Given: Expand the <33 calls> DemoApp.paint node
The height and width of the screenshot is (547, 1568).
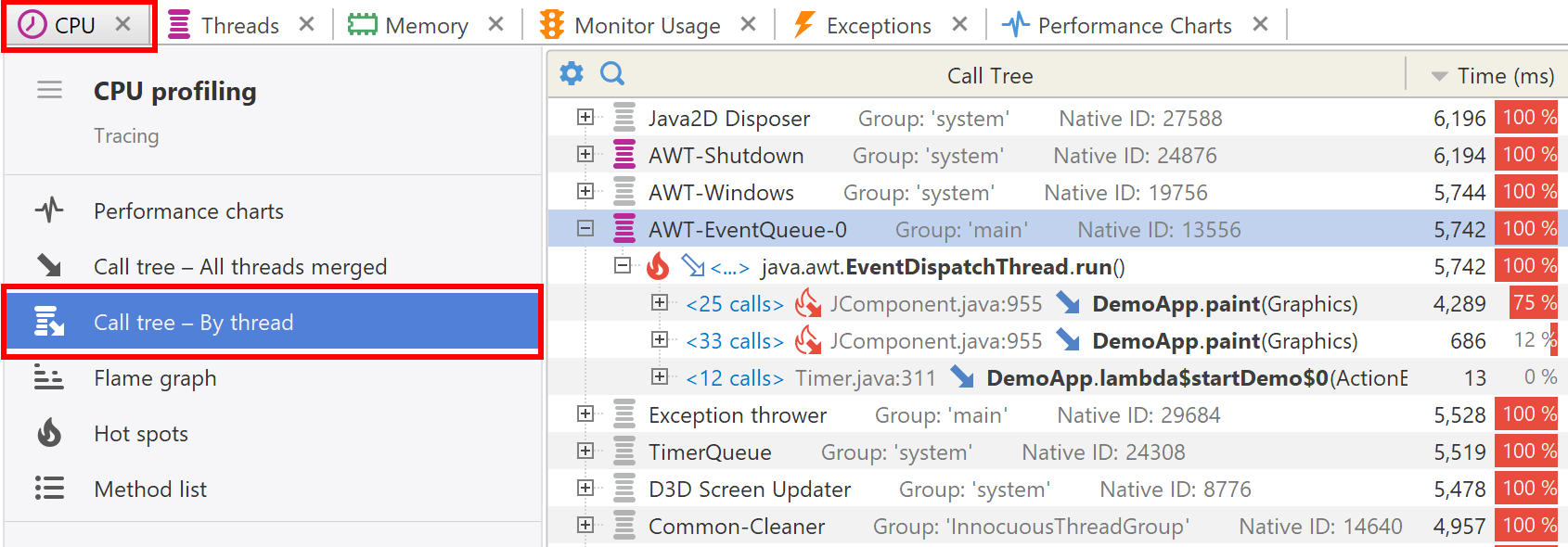Looking at the screenshot, I should (660, 339).
